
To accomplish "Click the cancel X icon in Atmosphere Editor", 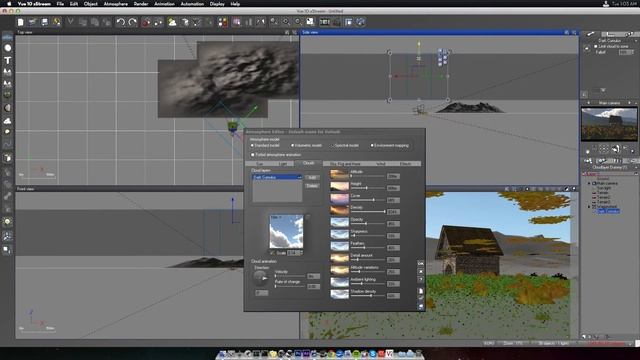I will click(x=421, y=271).
